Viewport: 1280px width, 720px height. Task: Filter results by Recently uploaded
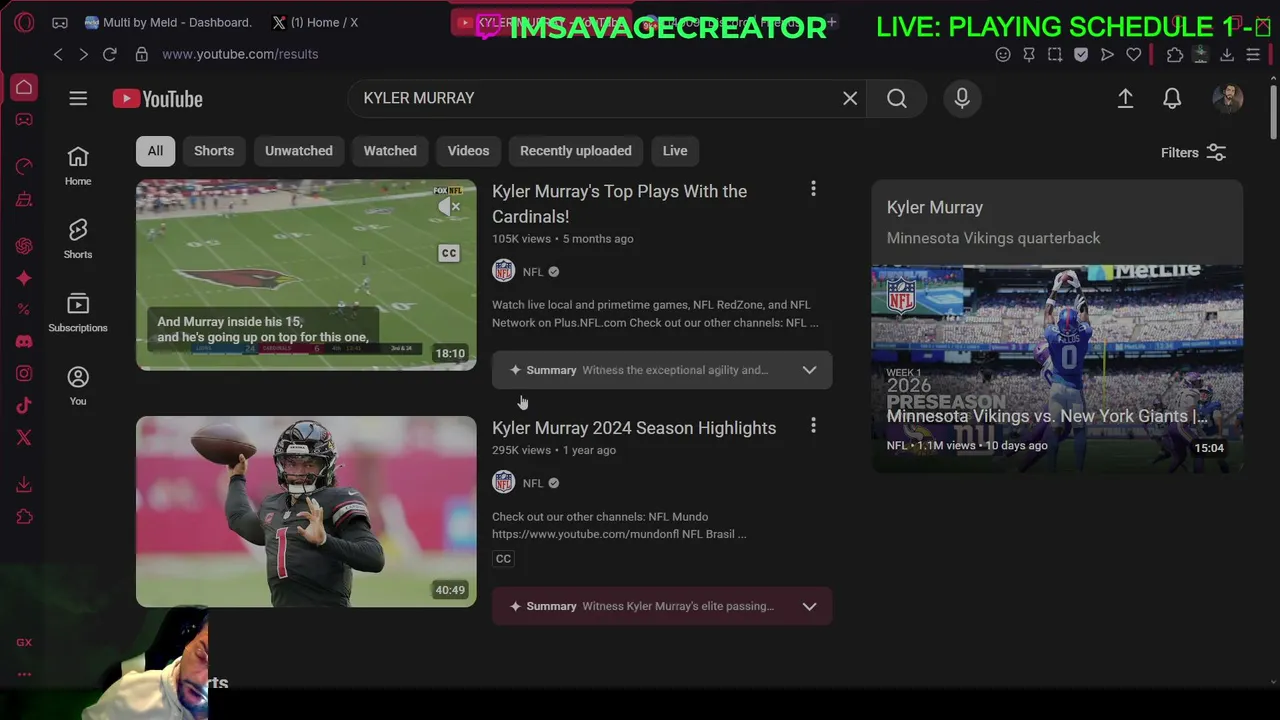[576, 151]
